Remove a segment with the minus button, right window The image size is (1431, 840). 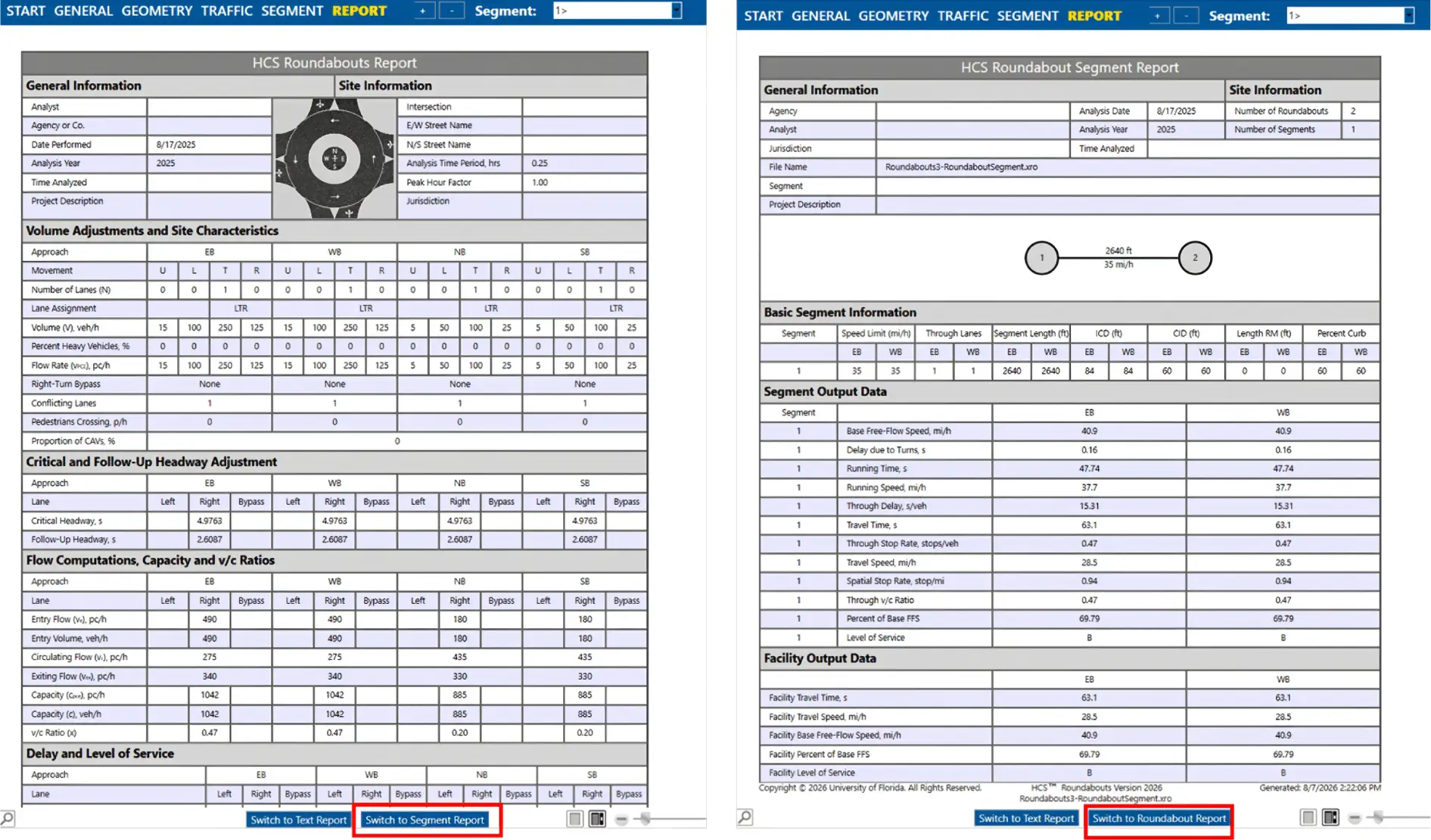pos(1186,15)
